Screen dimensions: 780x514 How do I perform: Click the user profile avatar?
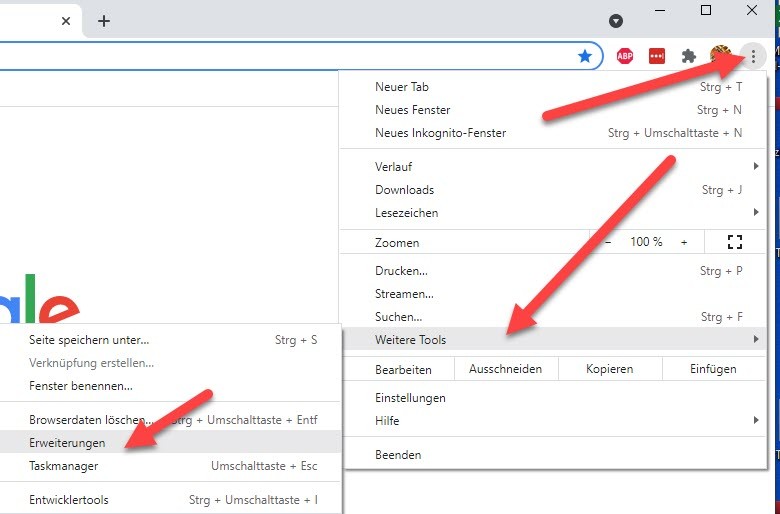tap(720, 56)
